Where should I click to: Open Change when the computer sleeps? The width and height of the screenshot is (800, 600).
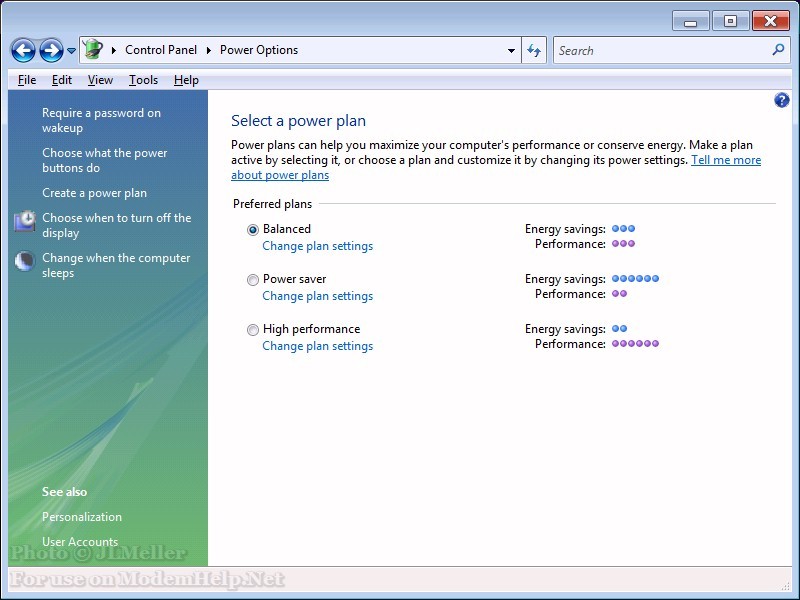116,265
